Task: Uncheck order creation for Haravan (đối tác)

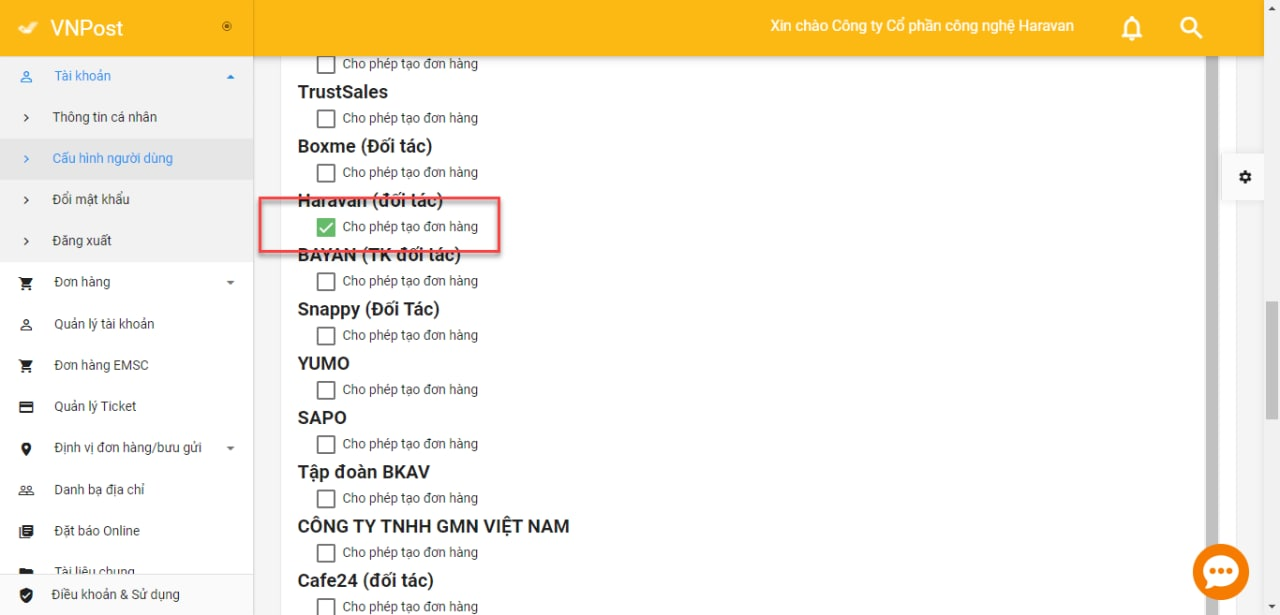Action: [x=326, y=227]
